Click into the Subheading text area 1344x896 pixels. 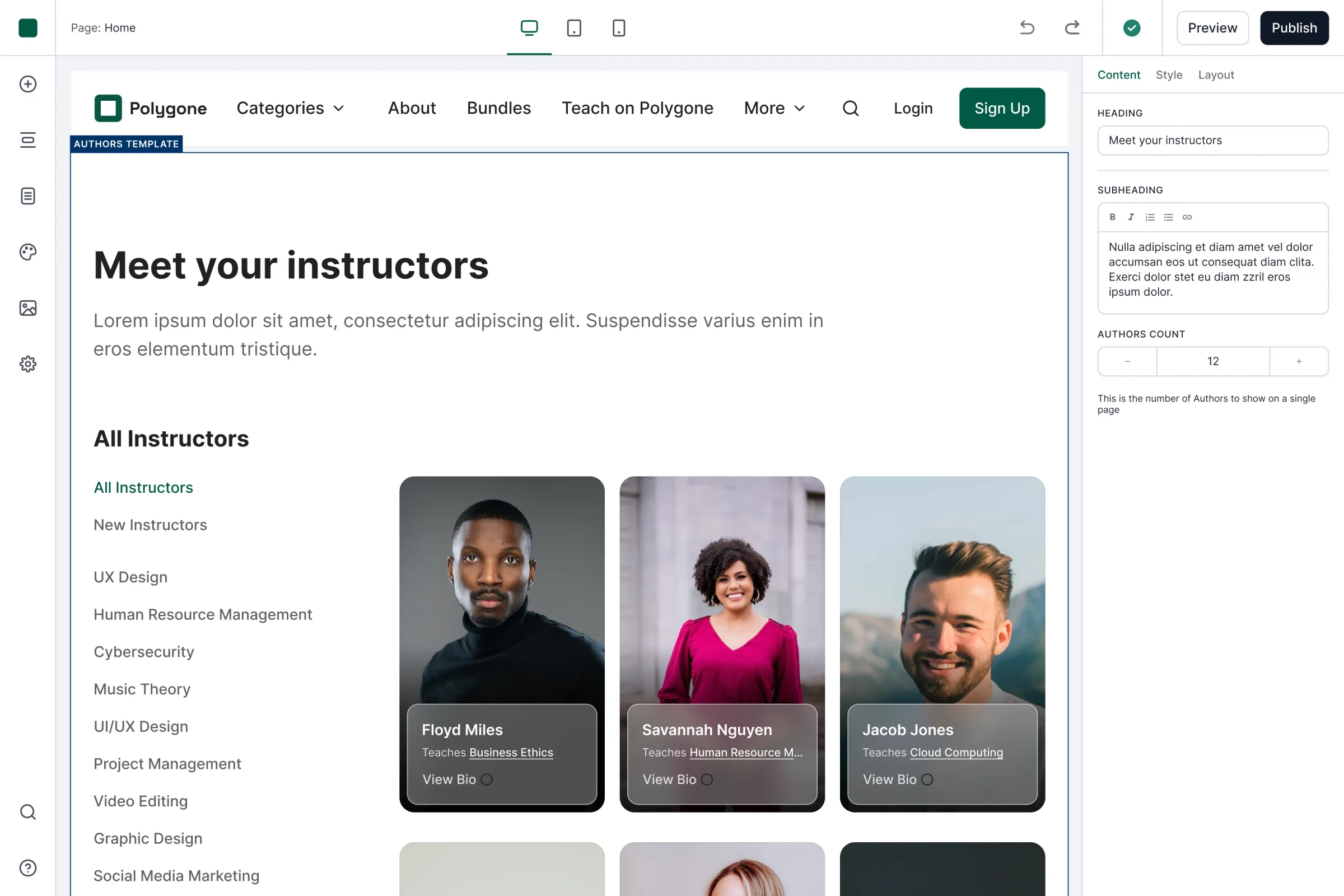click(1212, 272)
